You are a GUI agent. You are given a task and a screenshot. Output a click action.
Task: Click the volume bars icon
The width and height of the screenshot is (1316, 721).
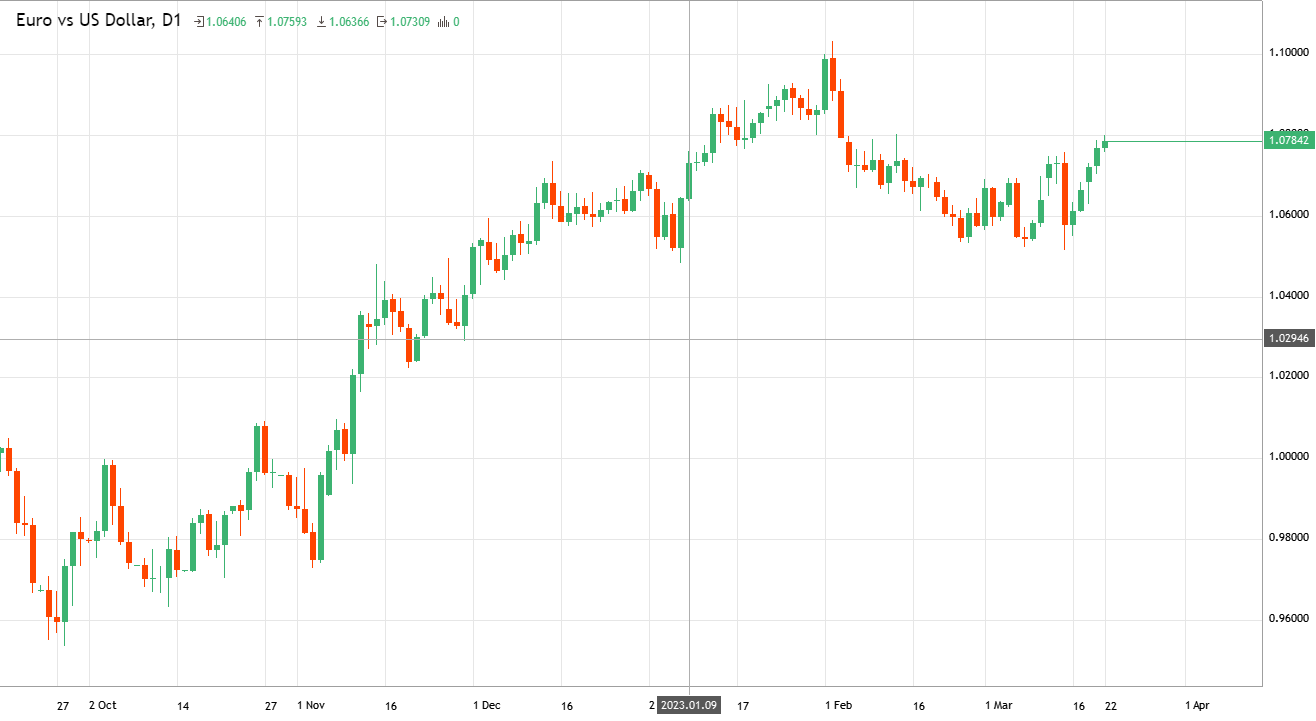443,21
